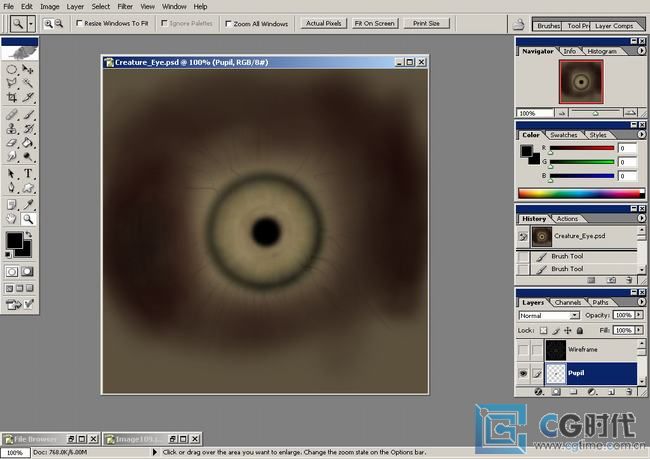This screenshot has width=650, height=459.
Task: Enable Zoom All Windows checkbox
Action: point(228,24)
